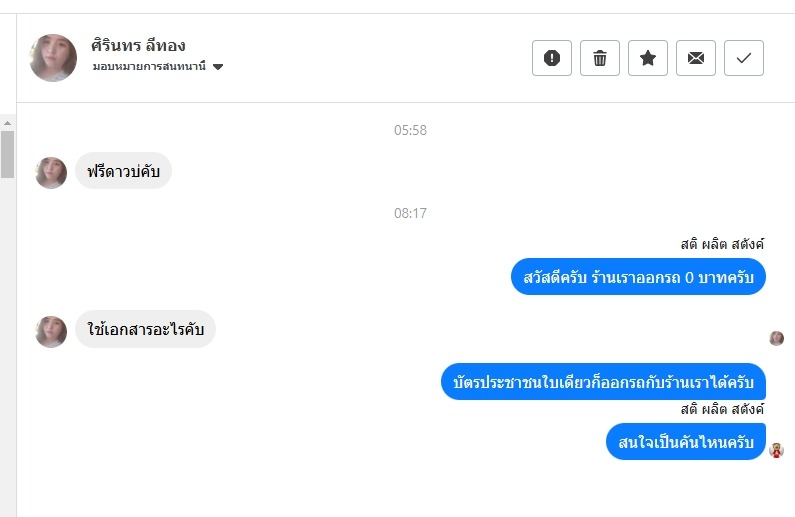Click the scrollbar up arrow

point(7,123)
